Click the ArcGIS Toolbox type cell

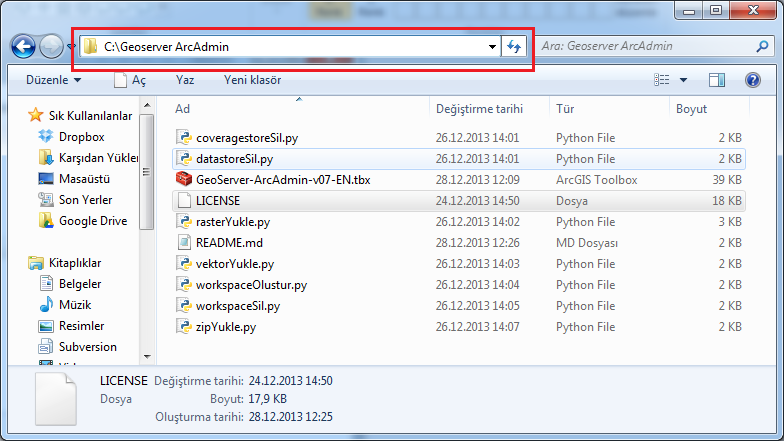(596, 180)
